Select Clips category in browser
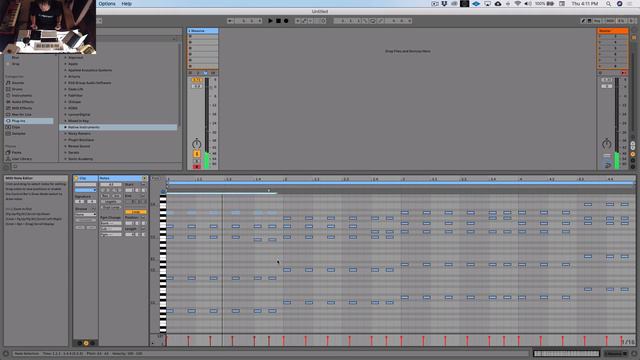 (16, 127)
